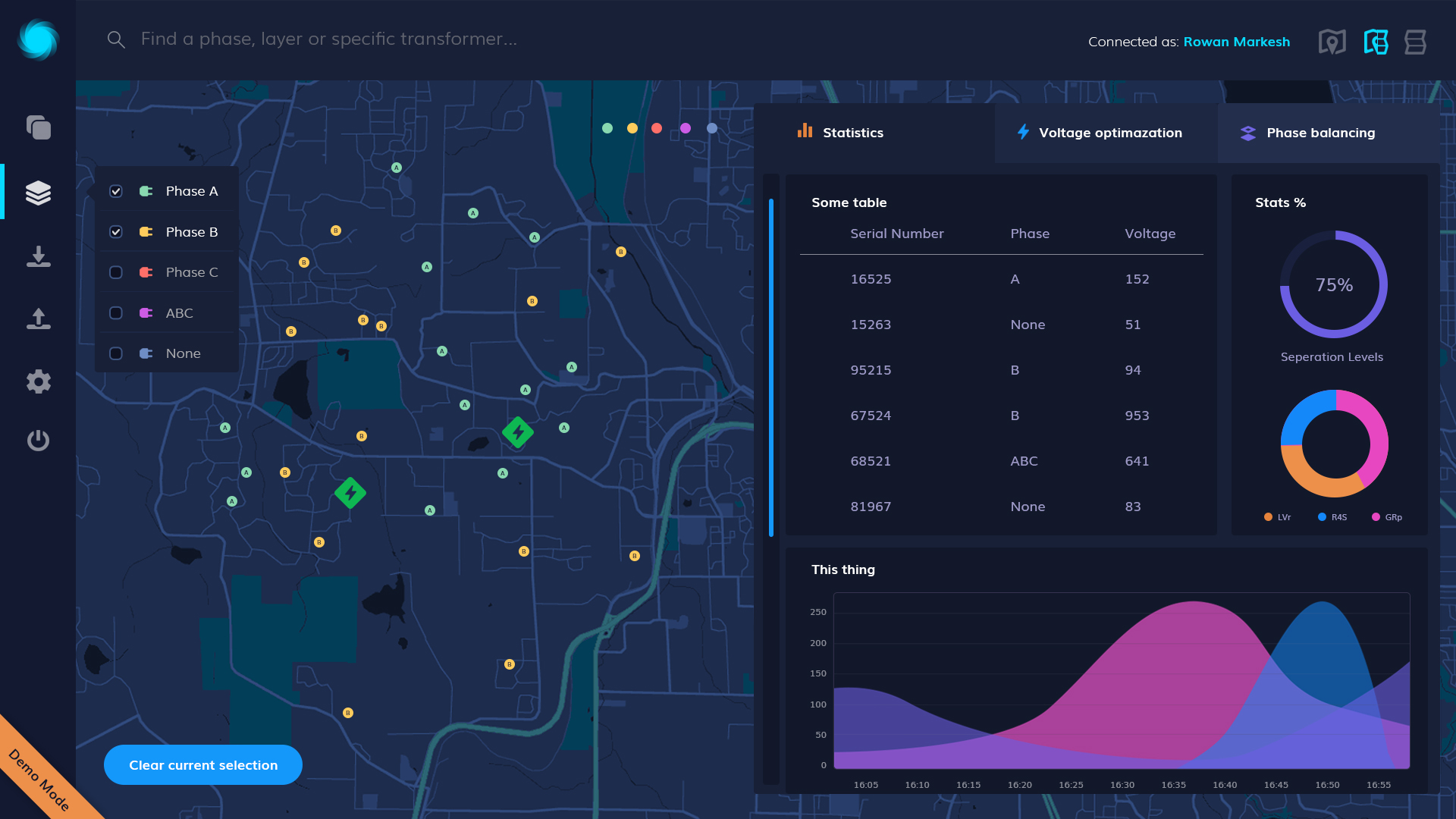Select table row serial 68521
This screenshot has height=819, width=1456.
[1001, 461]
